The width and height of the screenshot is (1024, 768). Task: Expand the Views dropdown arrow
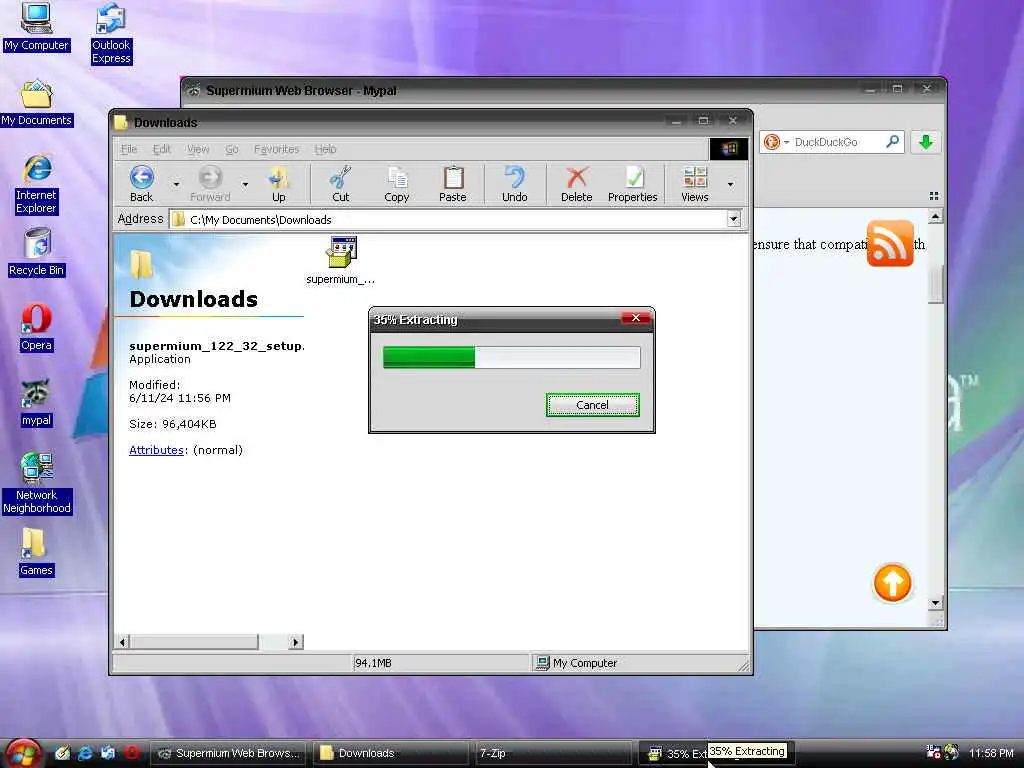tap(730, 184)
